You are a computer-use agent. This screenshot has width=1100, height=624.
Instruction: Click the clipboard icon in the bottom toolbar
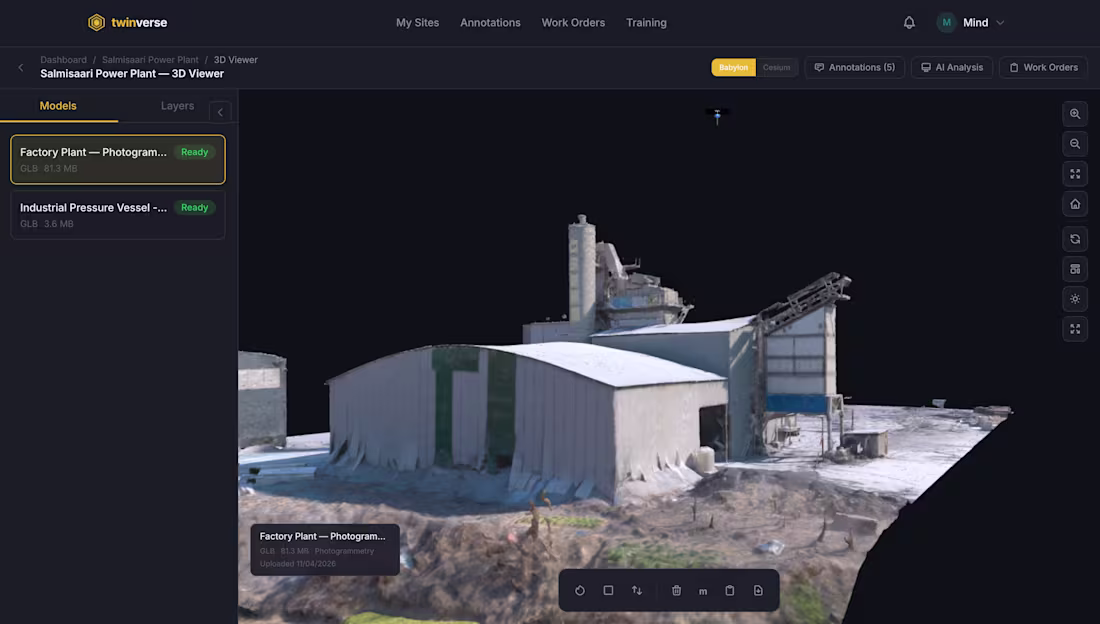(730, 590)
